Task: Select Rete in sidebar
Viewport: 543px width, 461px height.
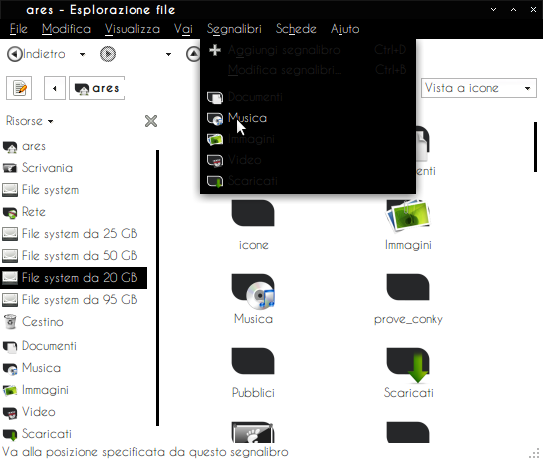Action: tap(73, 212)
